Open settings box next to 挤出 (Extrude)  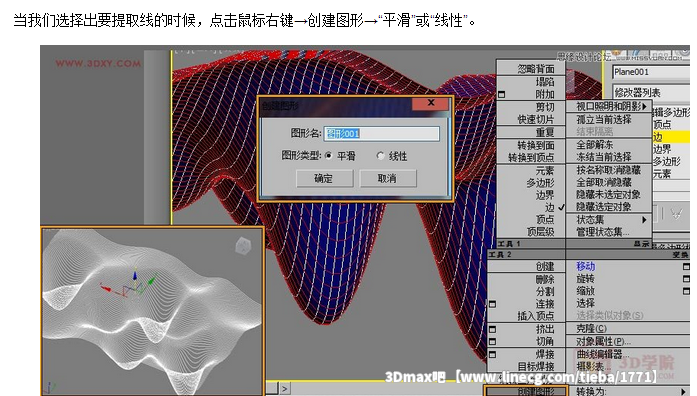(x=493, y=330)
